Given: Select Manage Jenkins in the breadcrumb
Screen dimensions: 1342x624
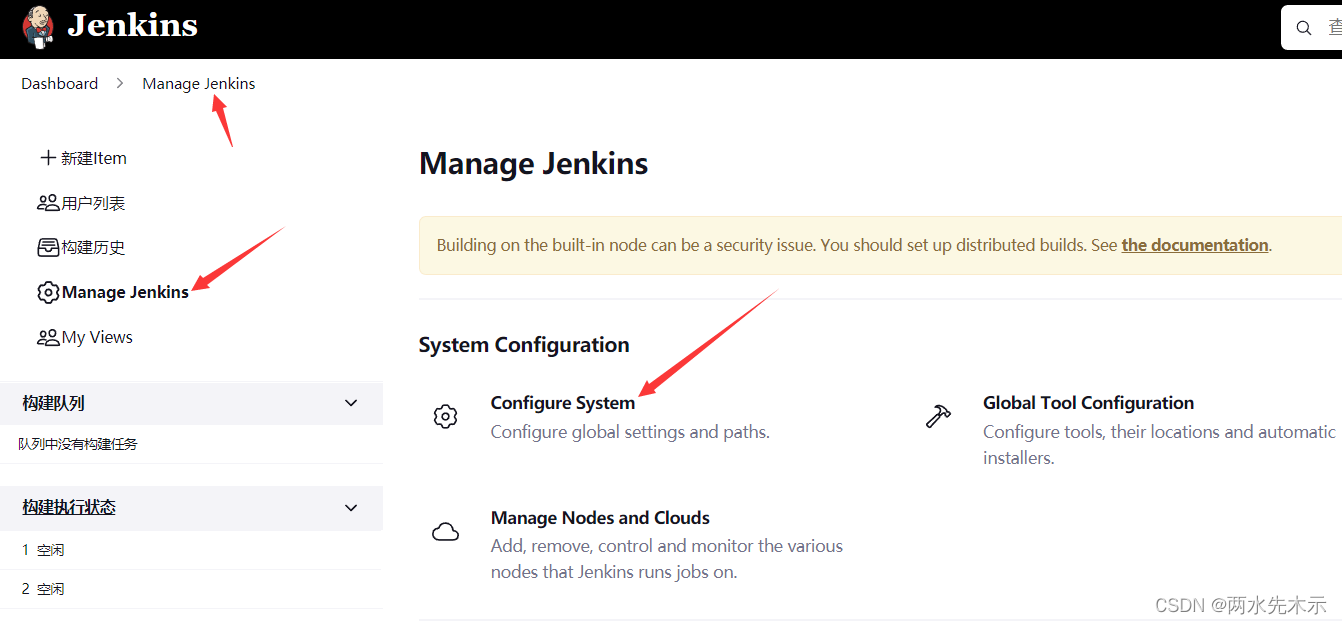Looking at the screenshot, I should [x=198, y=84].
